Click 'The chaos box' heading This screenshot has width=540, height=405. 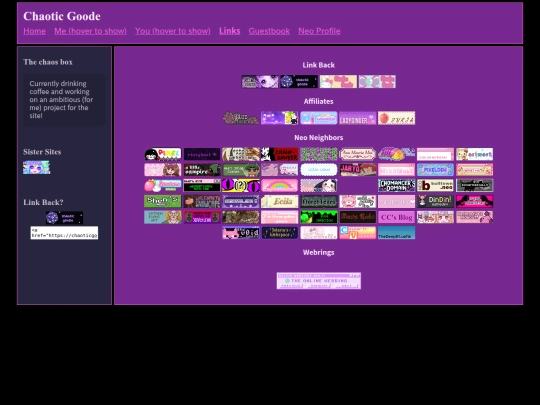click(48, 62)
